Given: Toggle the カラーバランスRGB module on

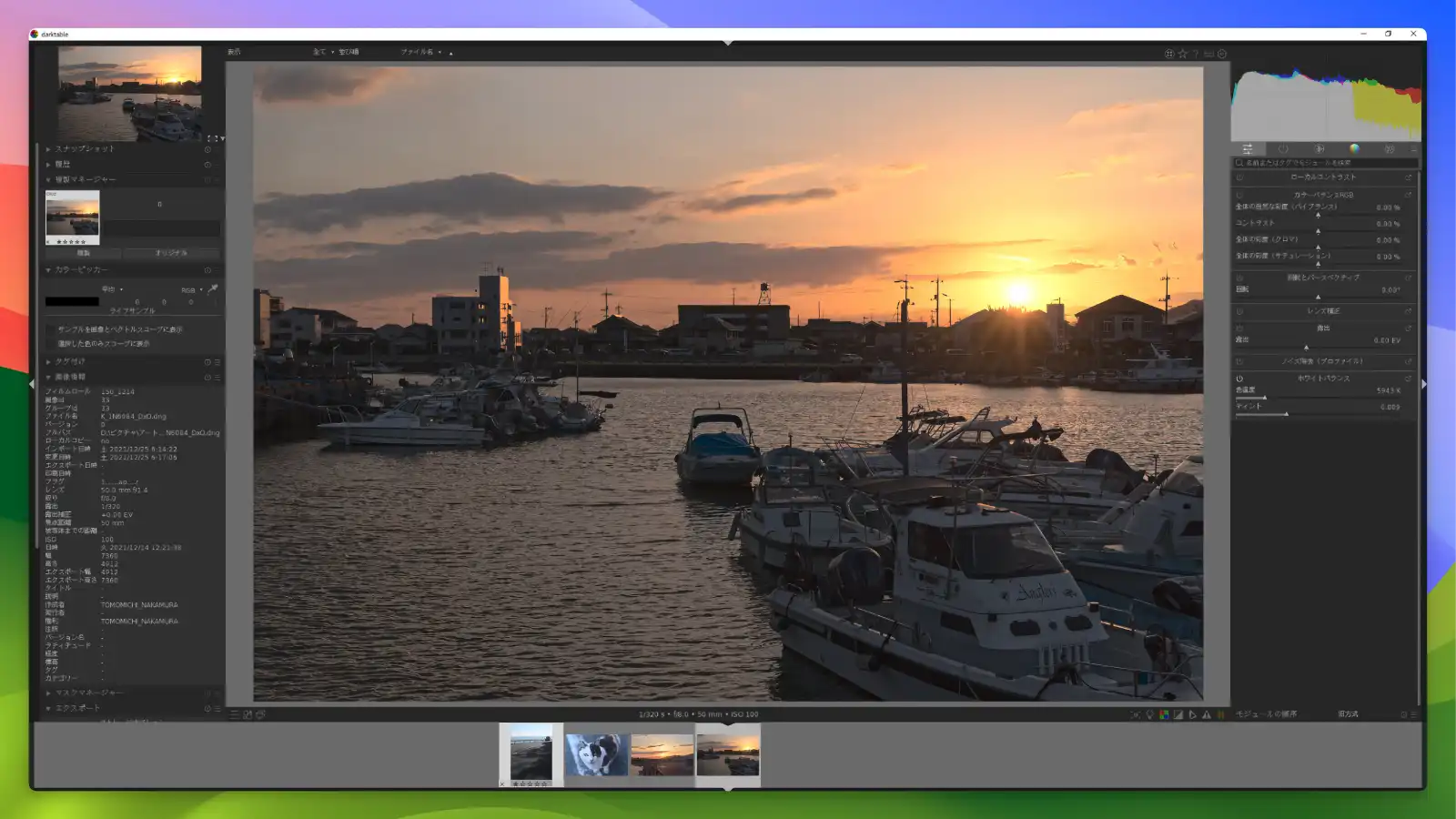Looking at the screenshot, I should click(x=1239, y=194).
